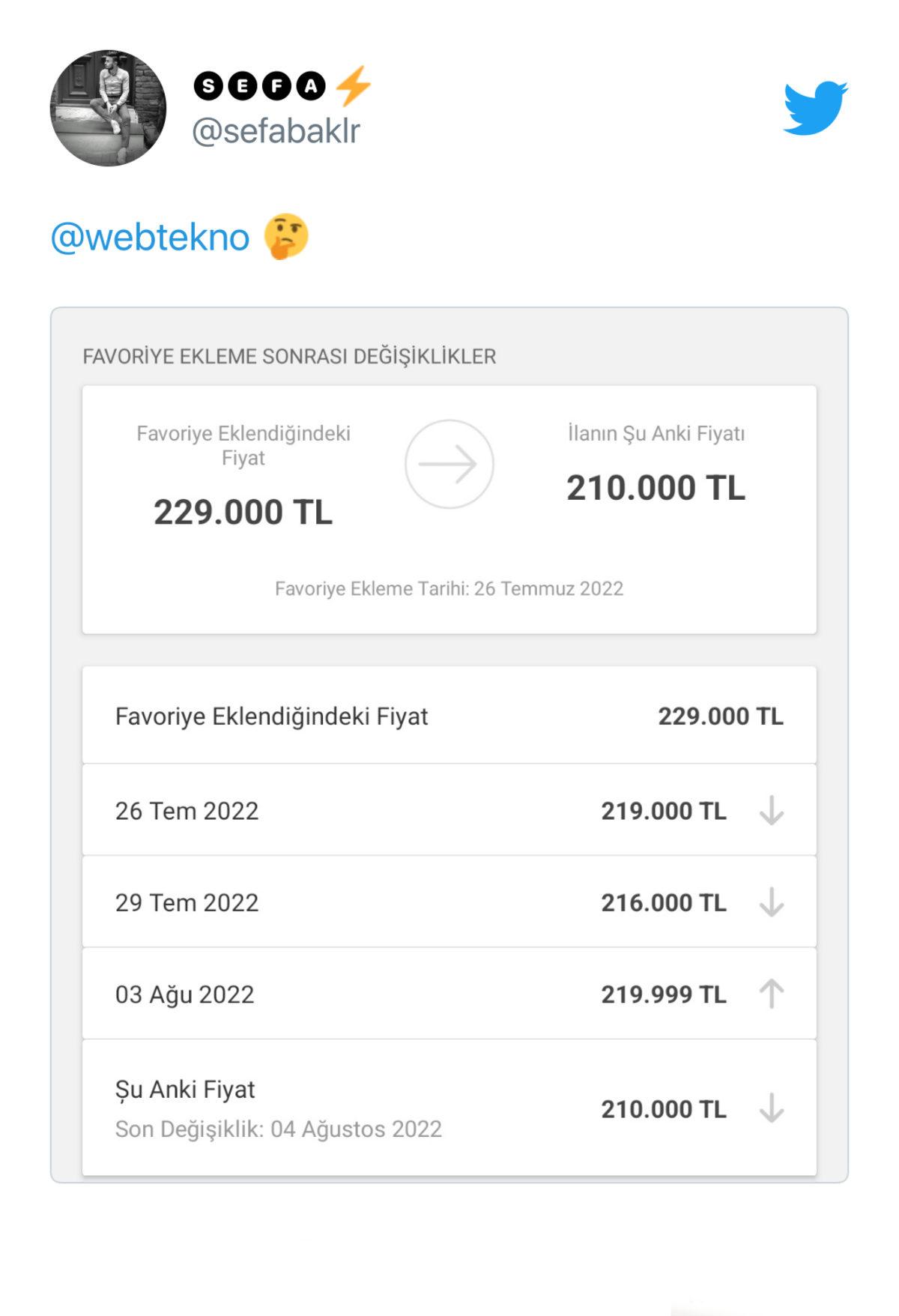Click the SEFA display name
The image size is (899, 1316).
pyautogui.click(x=259, y=86)
